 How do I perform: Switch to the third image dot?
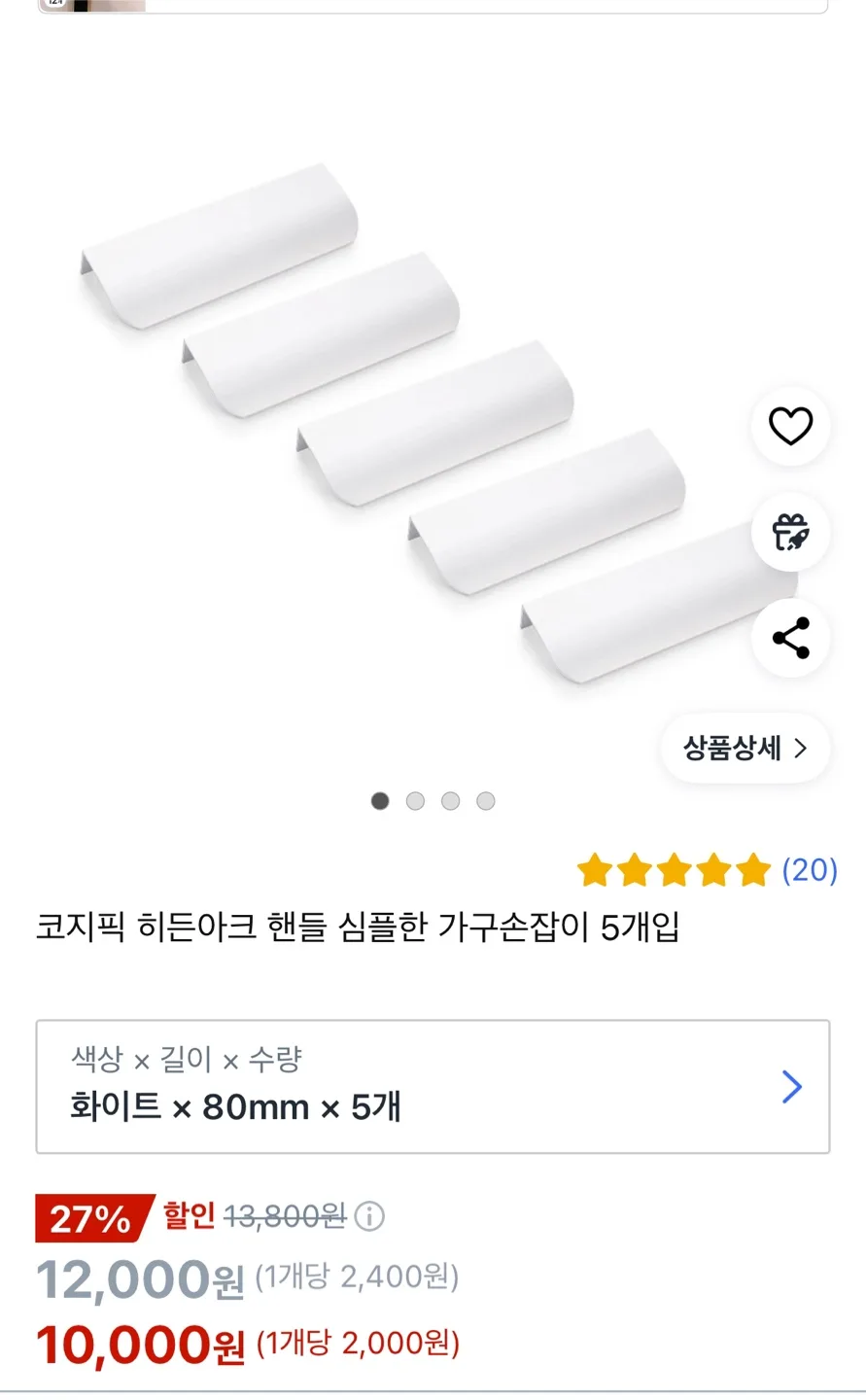pos(450,801)
